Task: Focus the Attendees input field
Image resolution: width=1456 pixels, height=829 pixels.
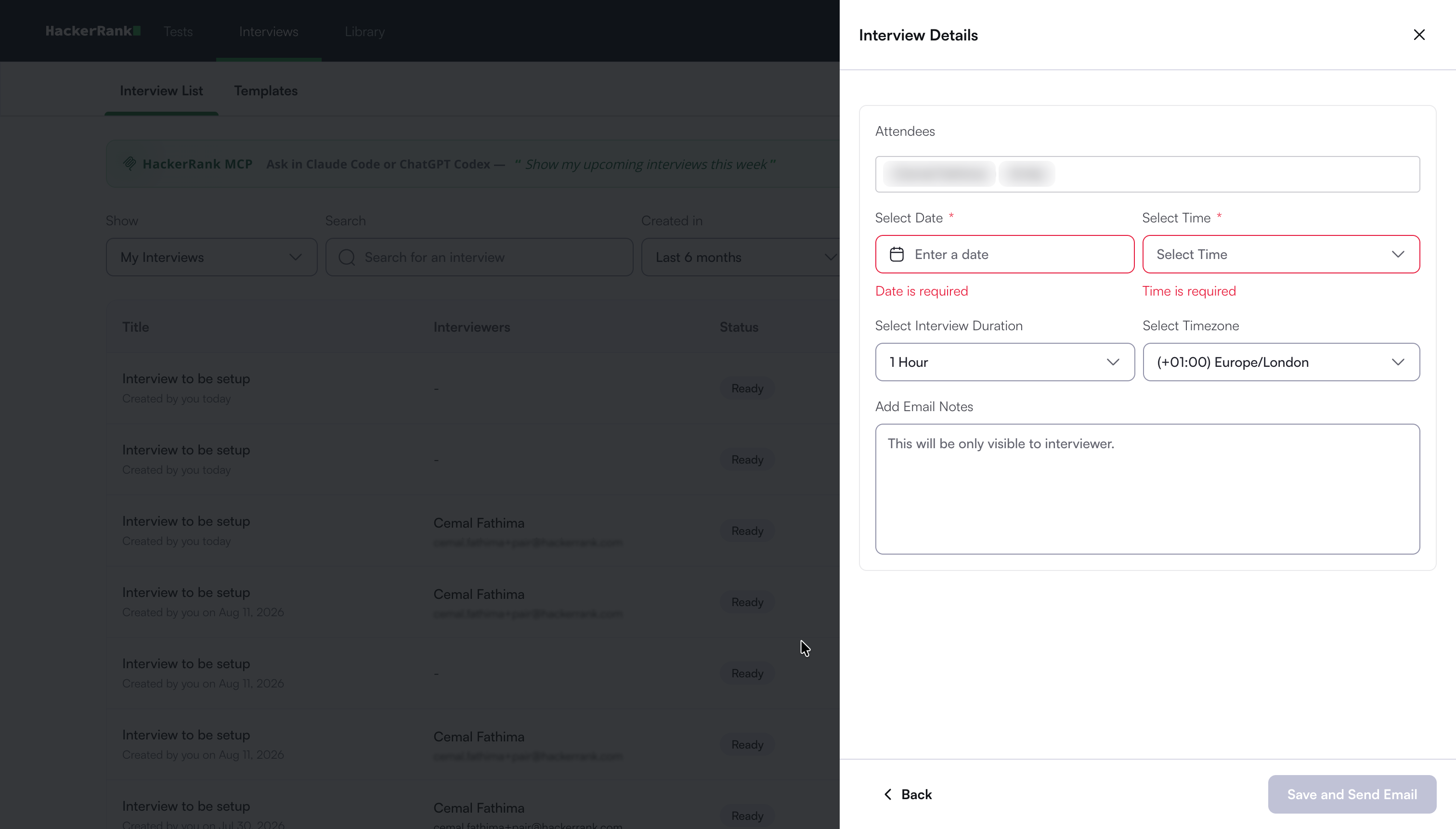Action: pos(1147,174)
